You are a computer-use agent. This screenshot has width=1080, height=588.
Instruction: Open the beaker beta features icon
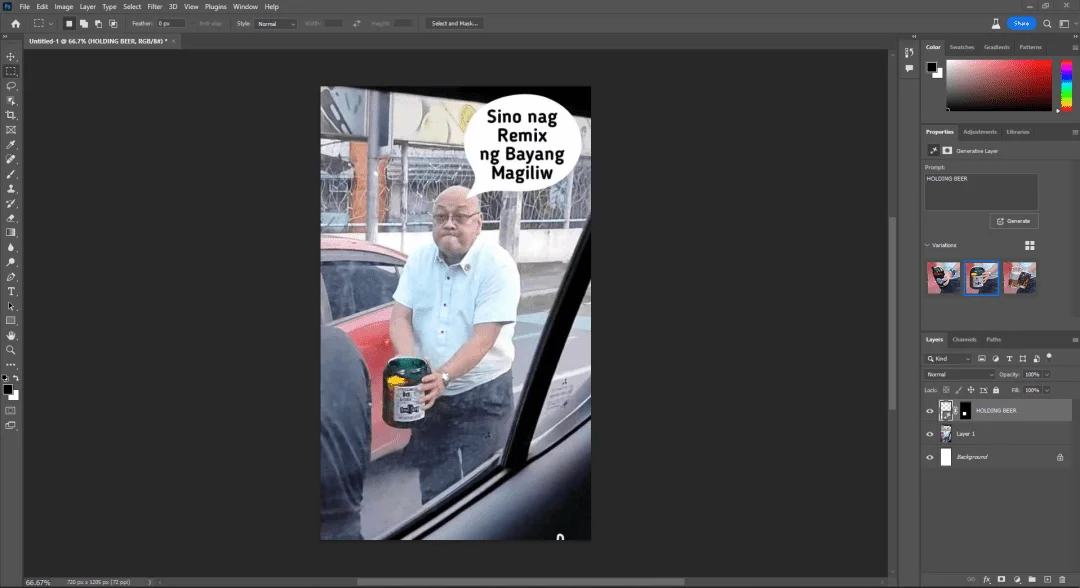coord(995,23)
